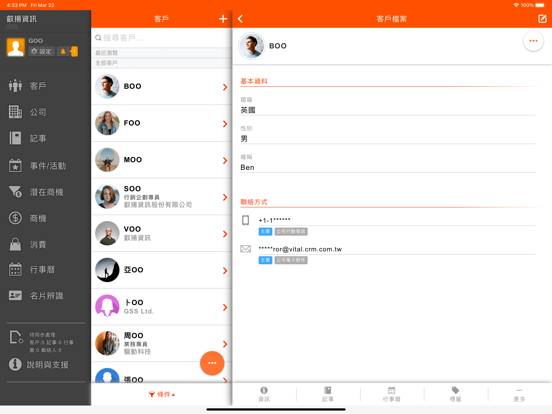
Task: Click the VOO avatar in customer list
Action: point(107,233)
